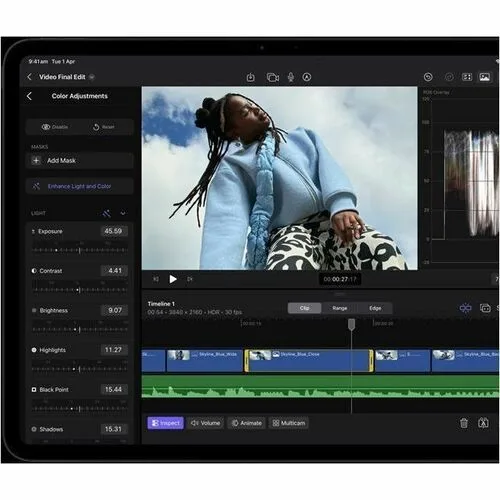Tap the split clip icon next to trash

483,423
